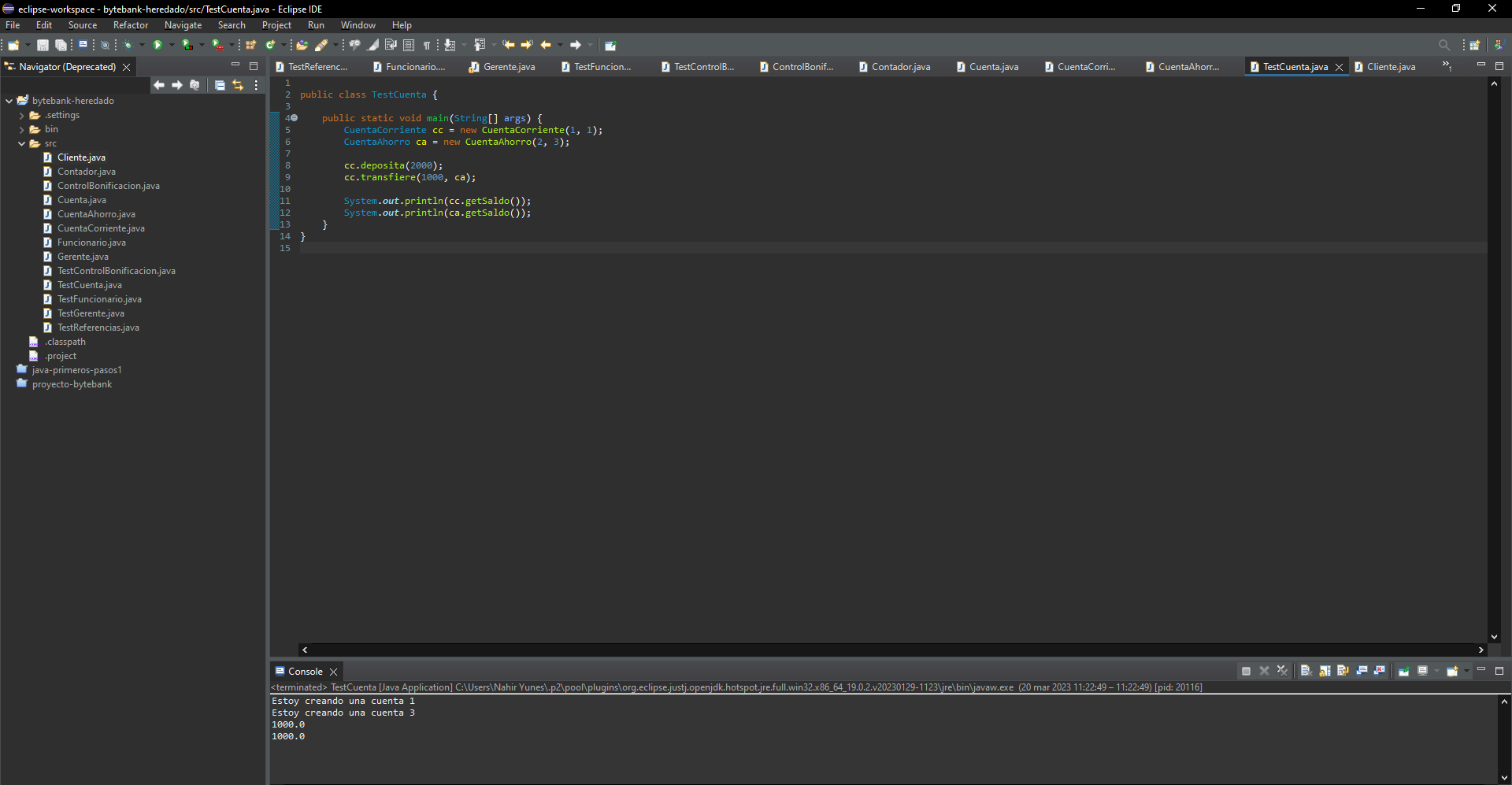1512x785 pixels.
Task: Click Open Console icon
Action: coord(1452,671)
